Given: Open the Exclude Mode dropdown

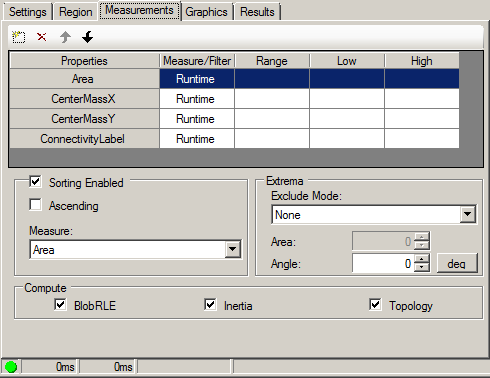Looking at the screenshot, I should click(468, 214).
